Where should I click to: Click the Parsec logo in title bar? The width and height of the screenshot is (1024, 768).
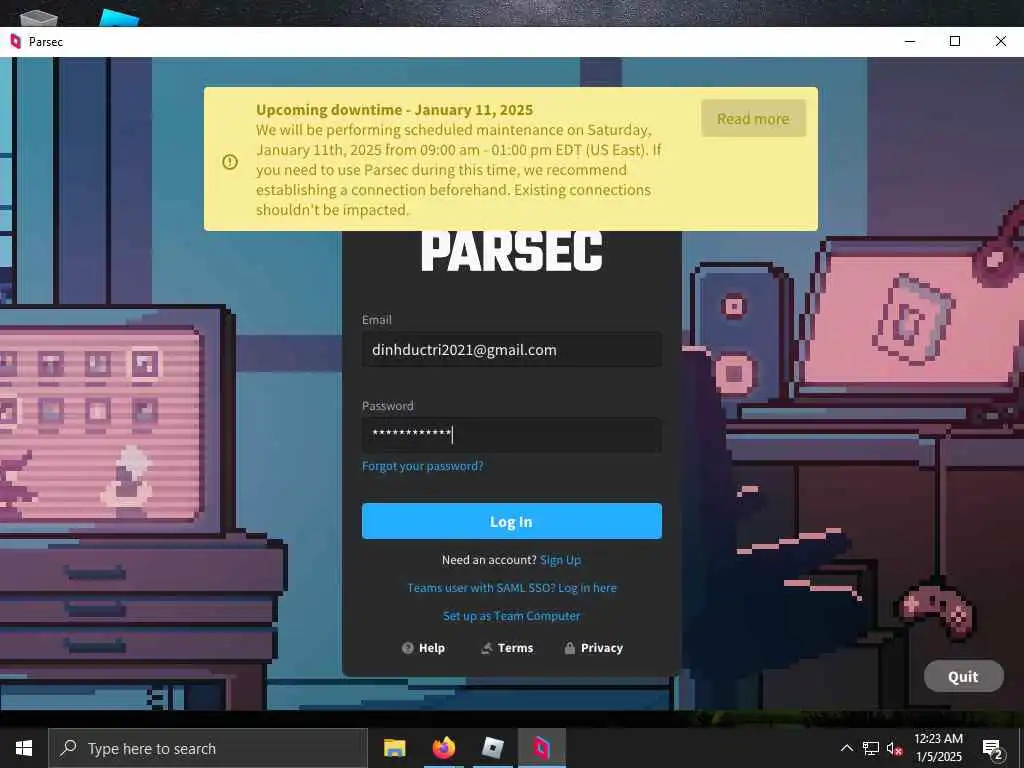pos(16,42)
